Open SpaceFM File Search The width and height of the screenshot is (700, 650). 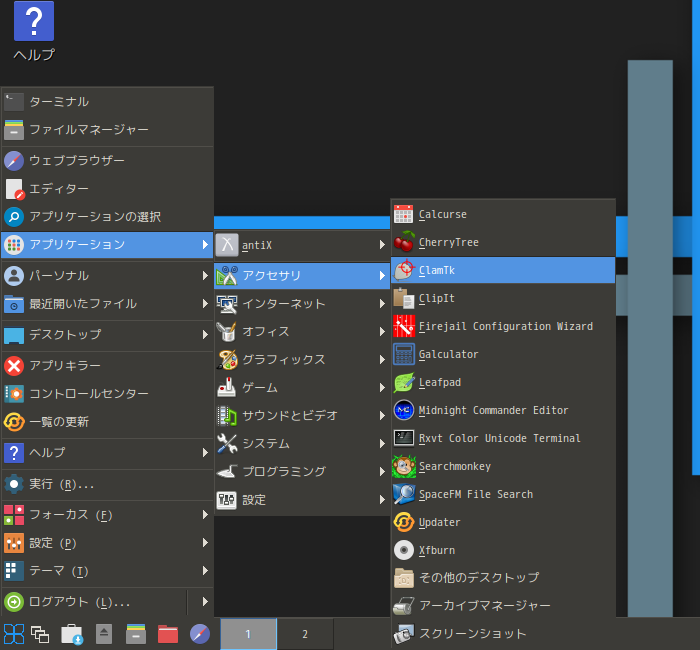503,494
